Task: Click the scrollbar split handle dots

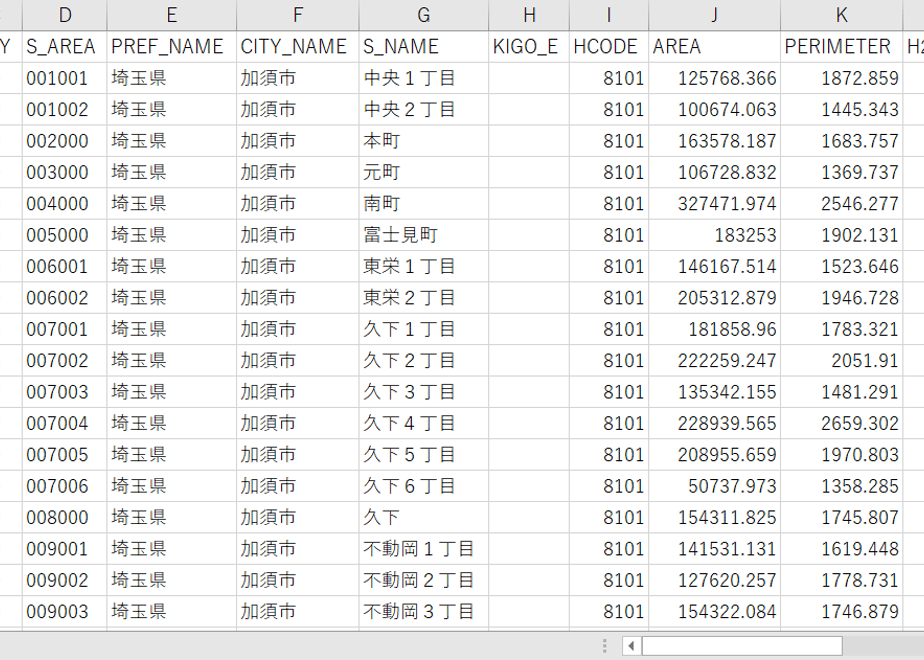Action: click(605, 646)
